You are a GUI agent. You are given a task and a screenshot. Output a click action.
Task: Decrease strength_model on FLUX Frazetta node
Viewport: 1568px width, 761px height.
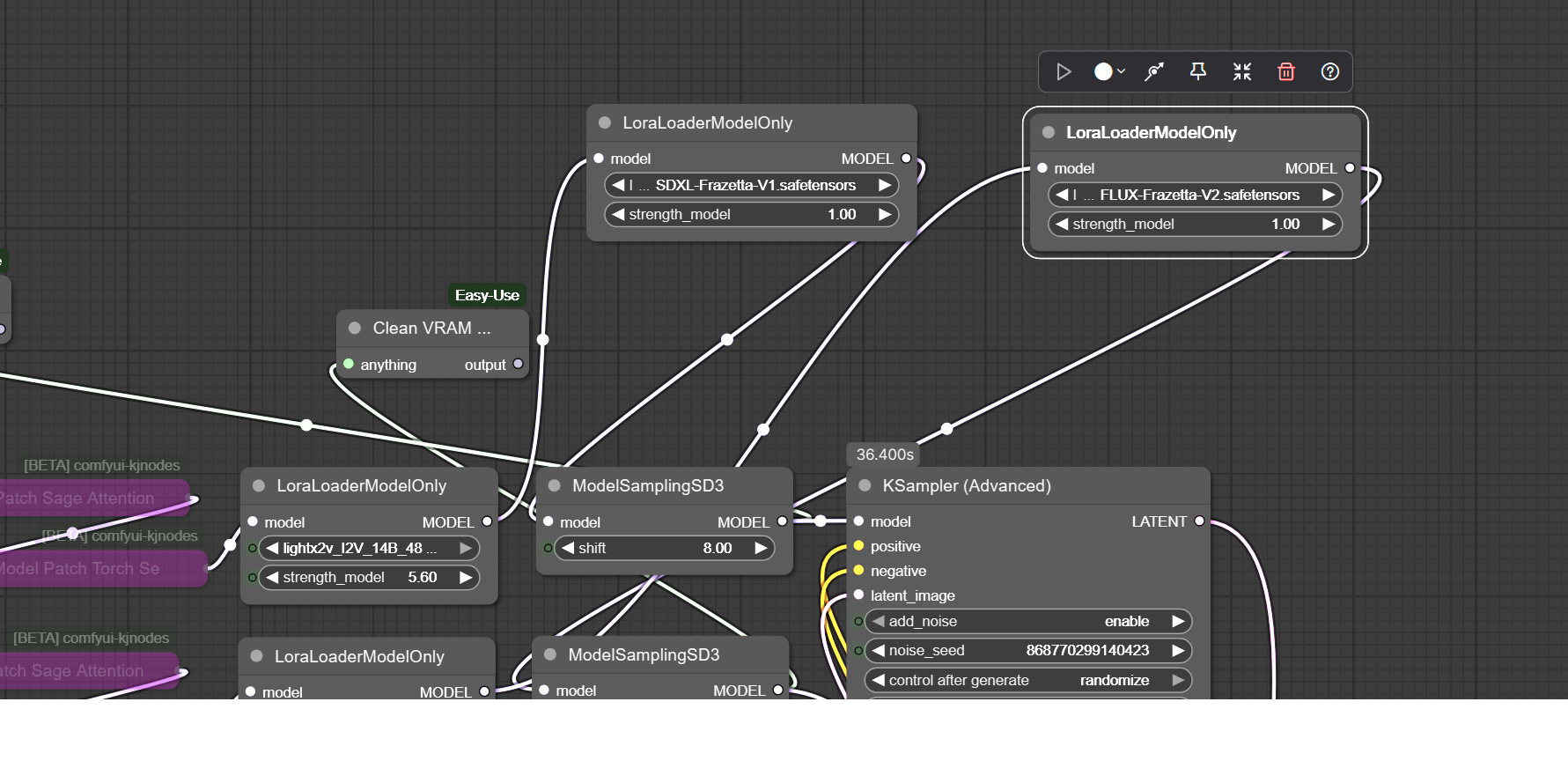(1062, 224)
